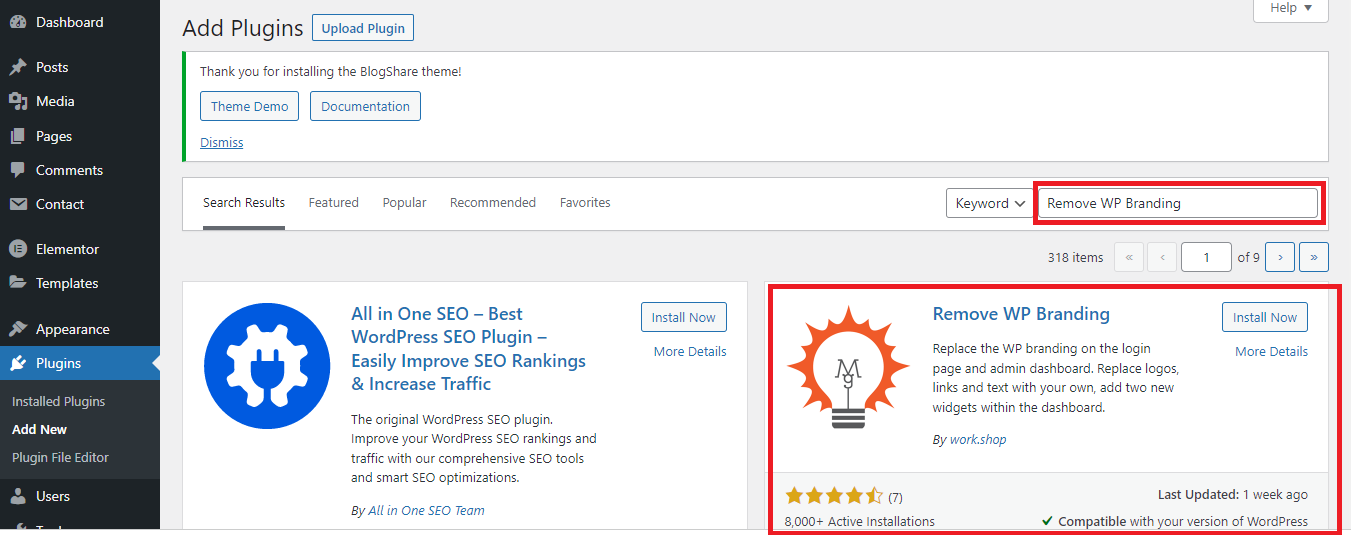
Task: Click the current page number field
Action: (1206, 257)
